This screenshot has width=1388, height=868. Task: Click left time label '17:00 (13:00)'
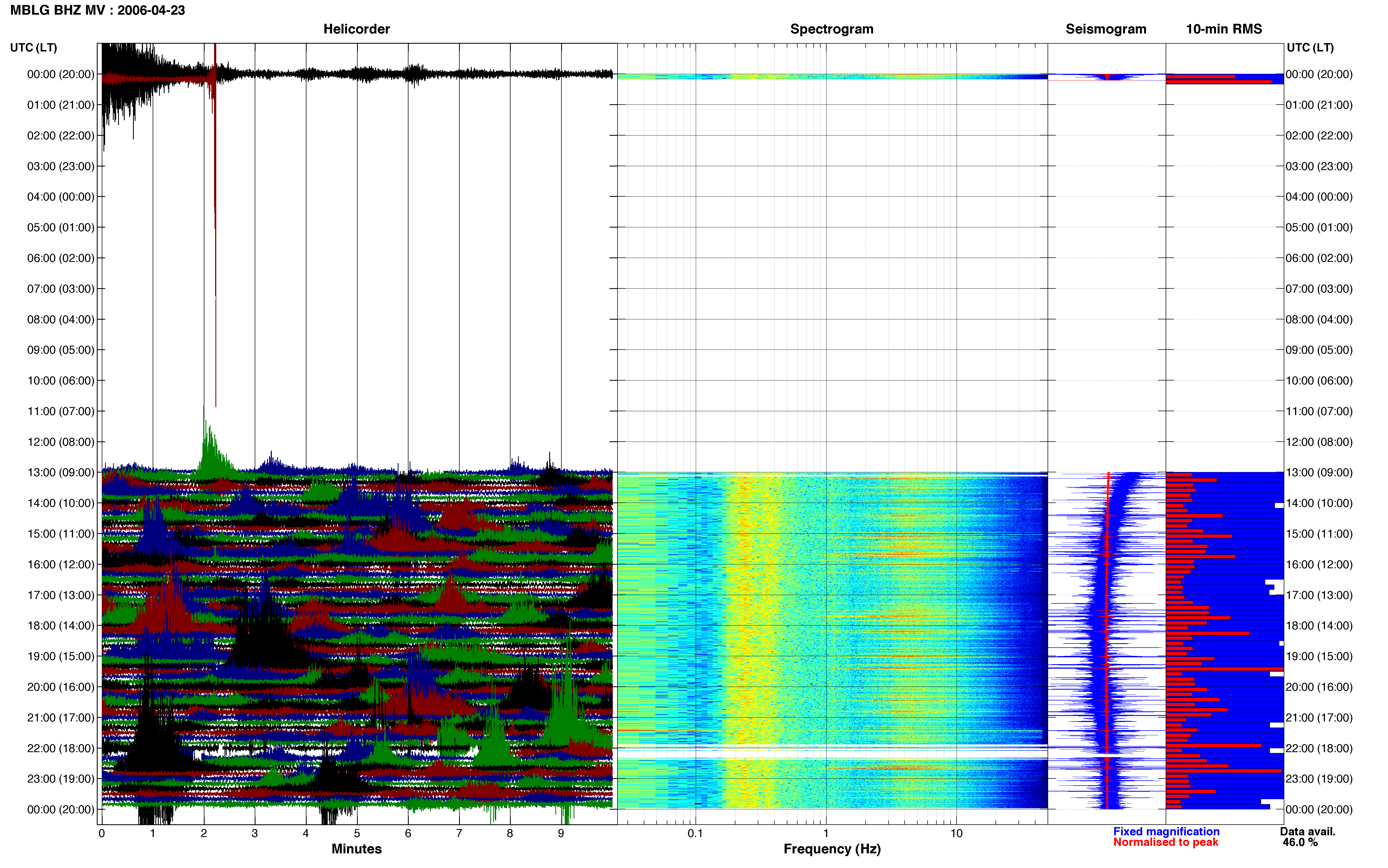tap(61, 595)
